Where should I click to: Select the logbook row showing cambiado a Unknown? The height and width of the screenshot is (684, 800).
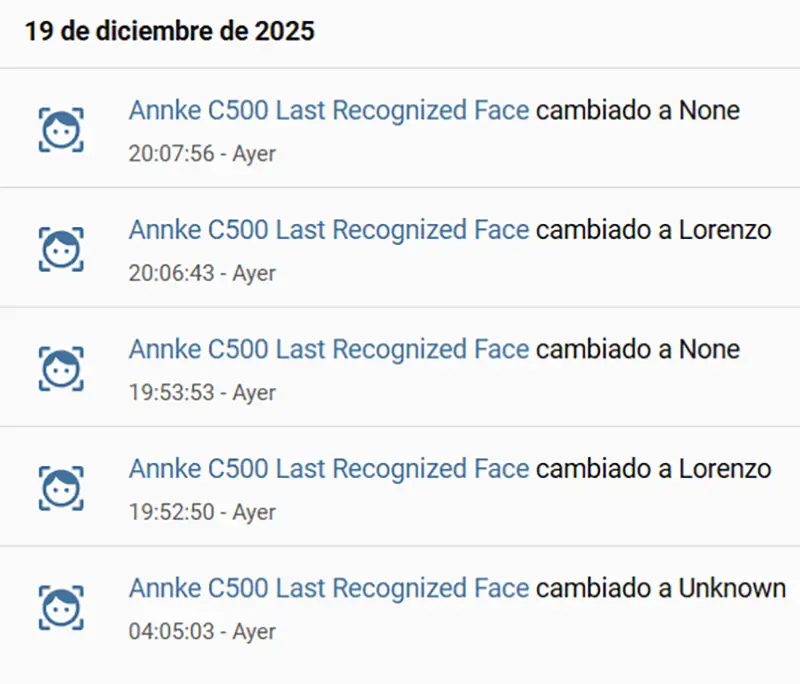pos(400,605)
